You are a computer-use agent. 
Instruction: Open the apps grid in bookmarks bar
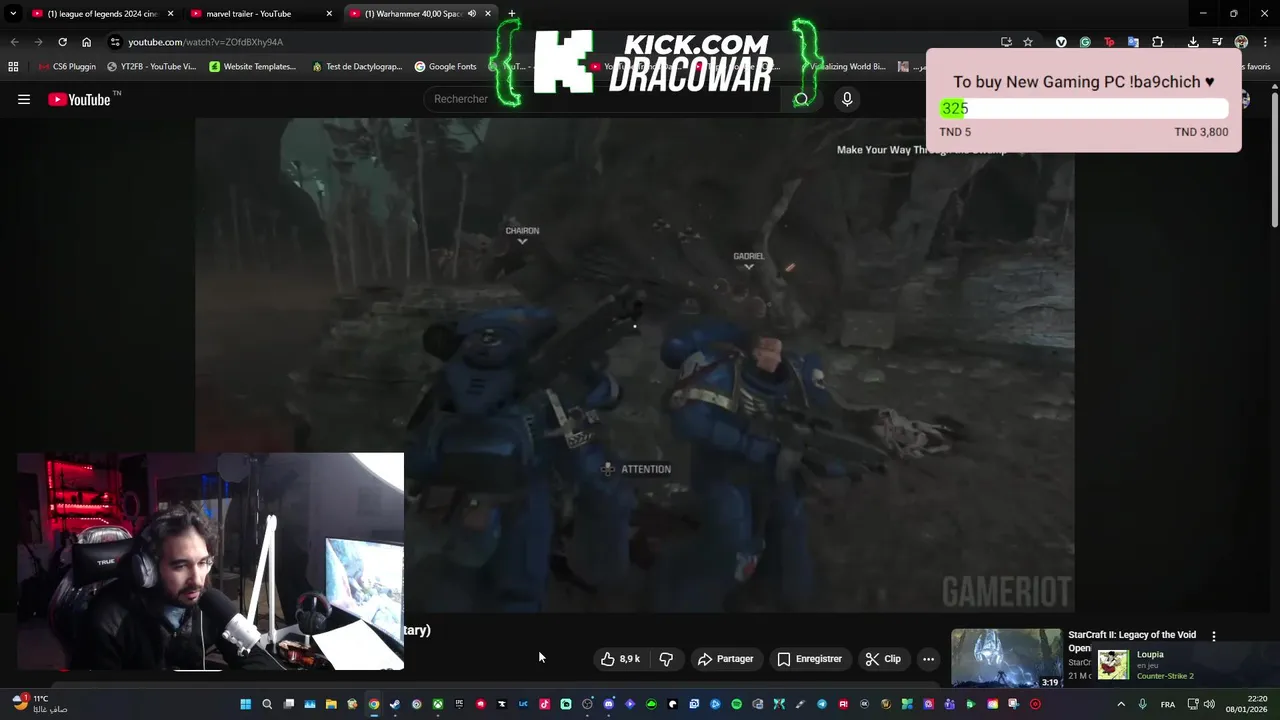13,67
